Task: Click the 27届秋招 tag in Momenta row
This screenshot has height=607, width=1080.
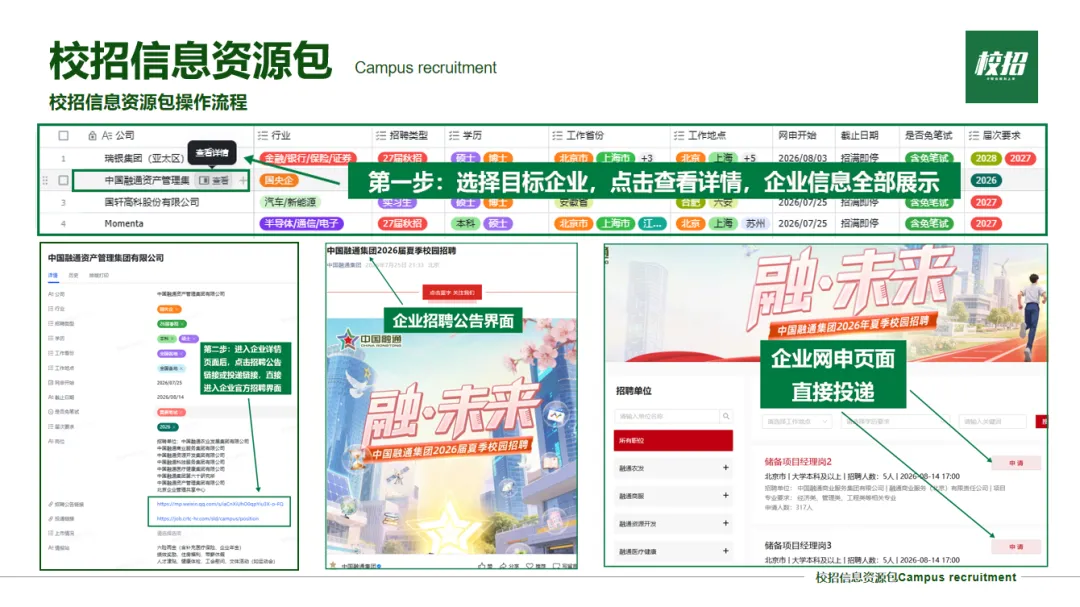Action: tap(402, 224)
